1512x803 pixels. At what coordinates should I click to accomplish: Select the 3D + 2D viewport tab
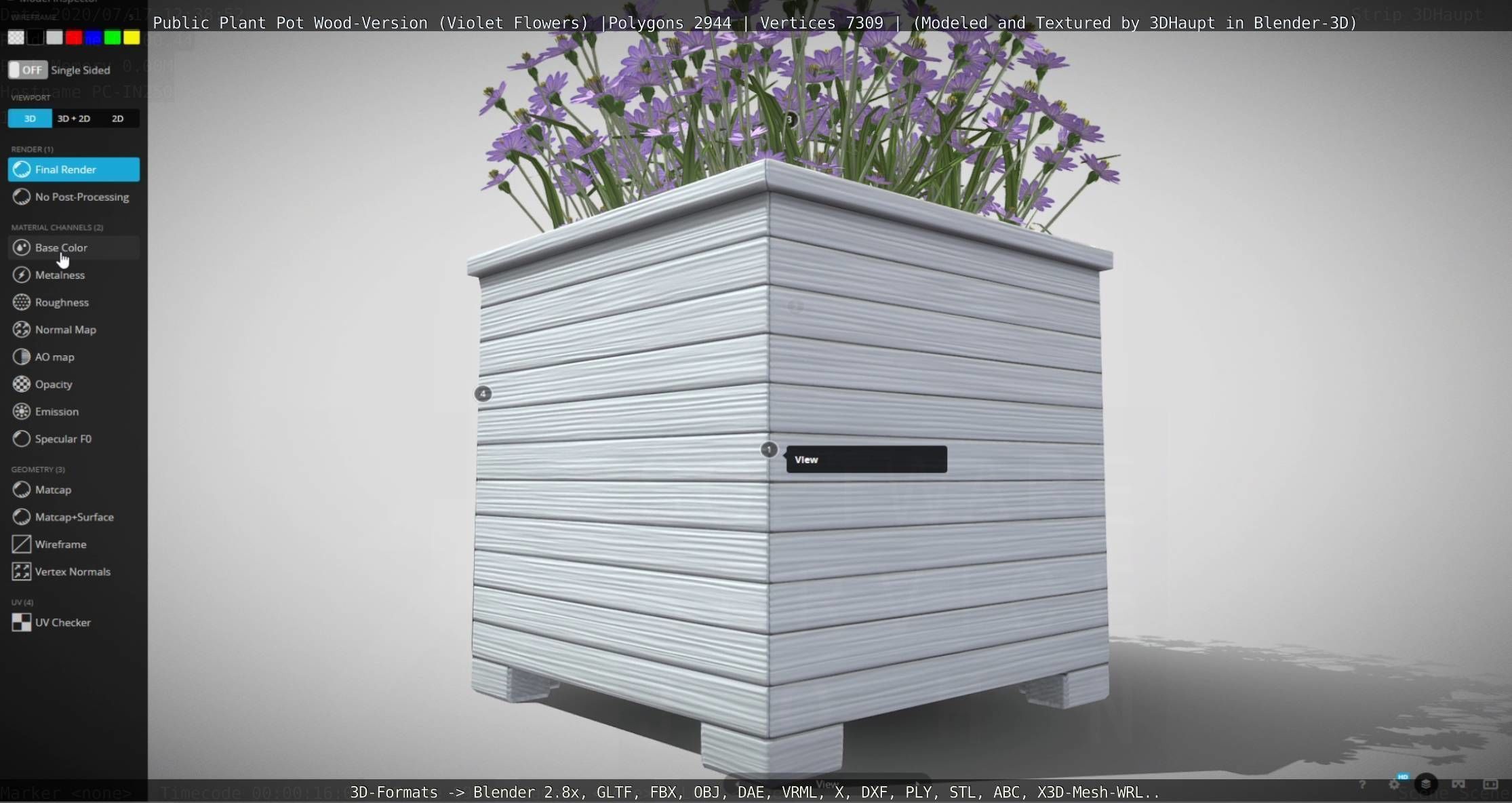74,119
